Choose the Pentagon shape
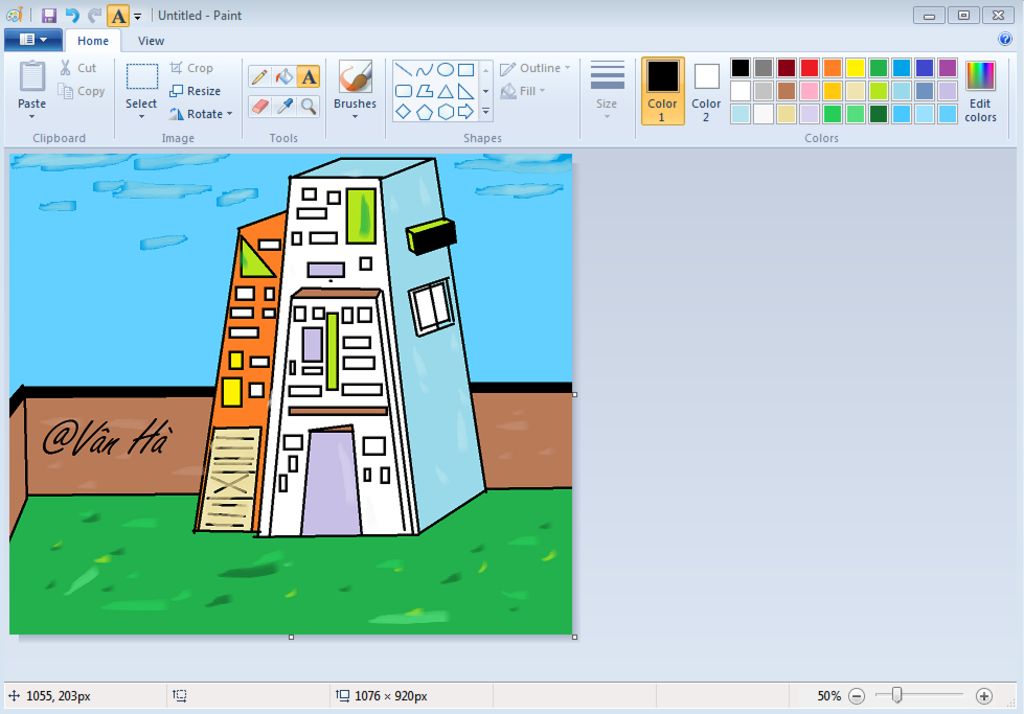This screenshot has width=1024, height=714. point(424,112)
